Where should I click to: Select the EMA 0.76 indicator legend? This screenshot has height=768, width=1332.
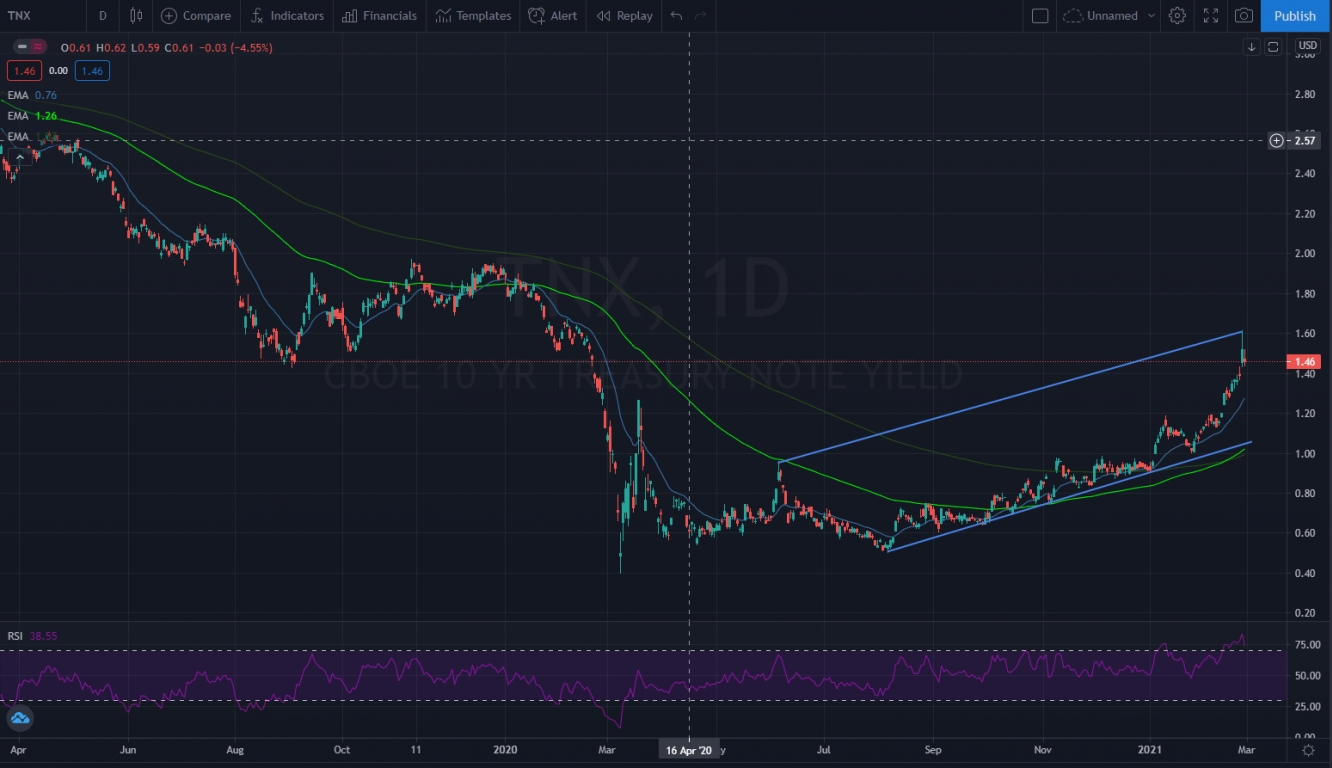32,95
